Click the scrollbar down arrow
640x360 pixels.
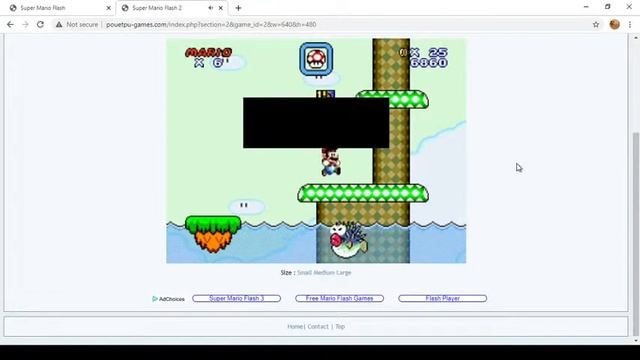pyautogui.click(x=636, y=340)
